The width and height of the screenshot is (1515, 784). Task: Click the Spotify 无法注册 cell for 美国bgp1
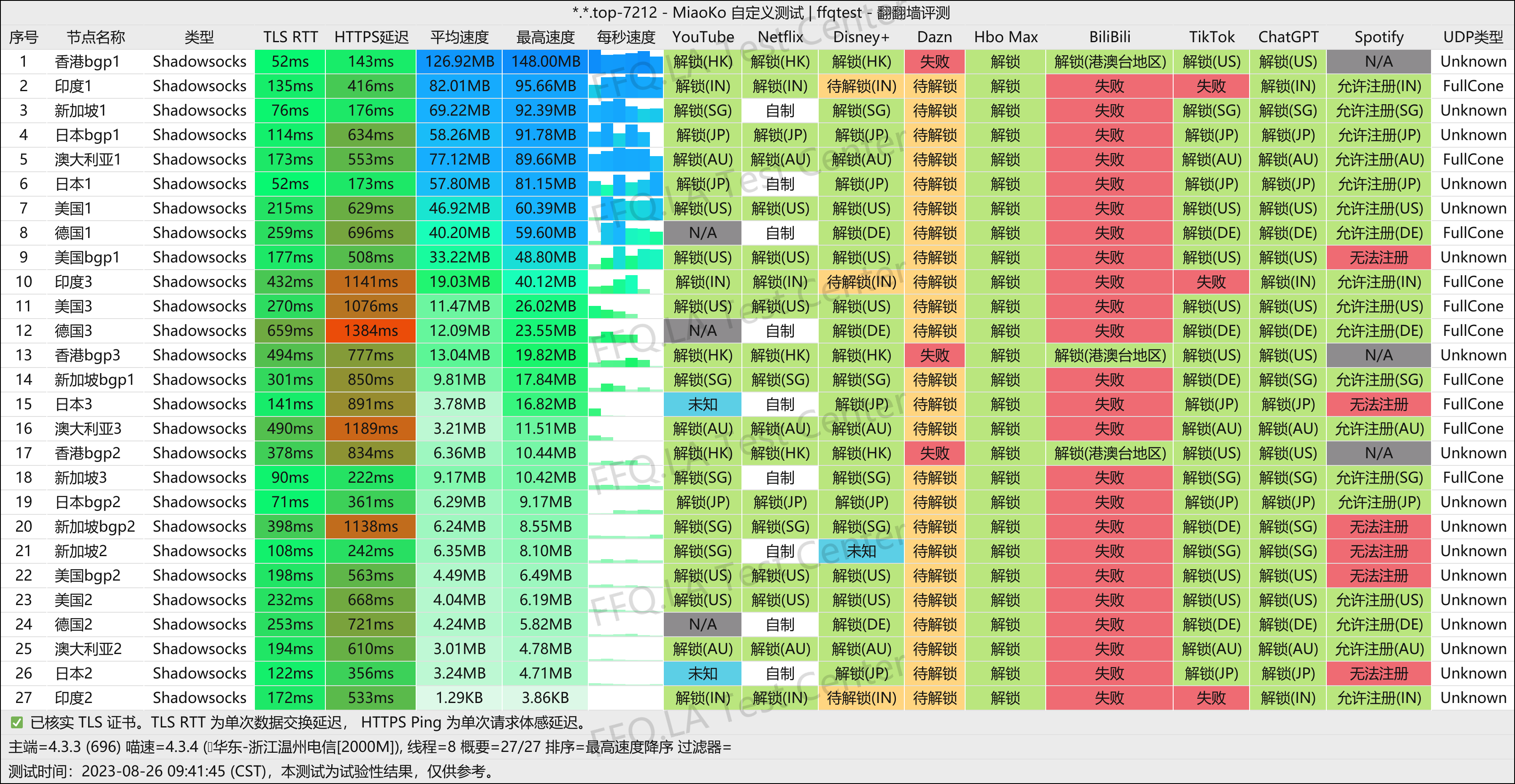click(1379, 258)
